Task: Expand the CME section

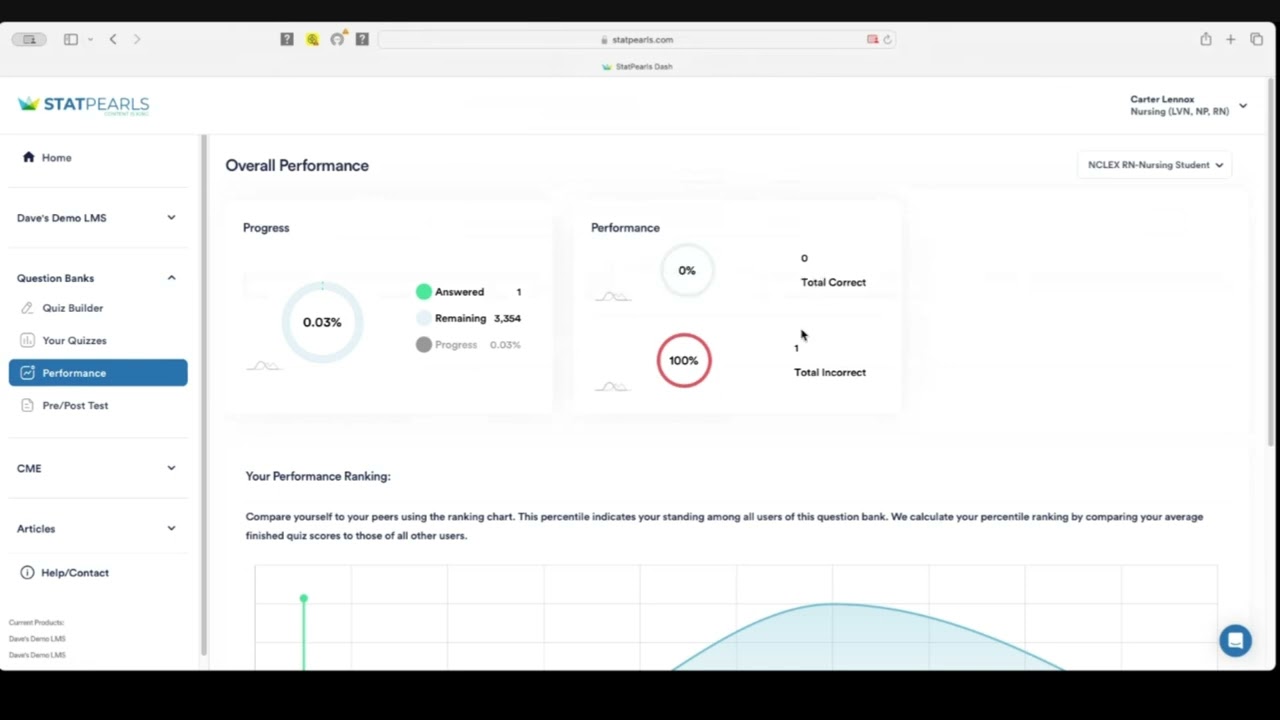Action: tap(97, 468)
